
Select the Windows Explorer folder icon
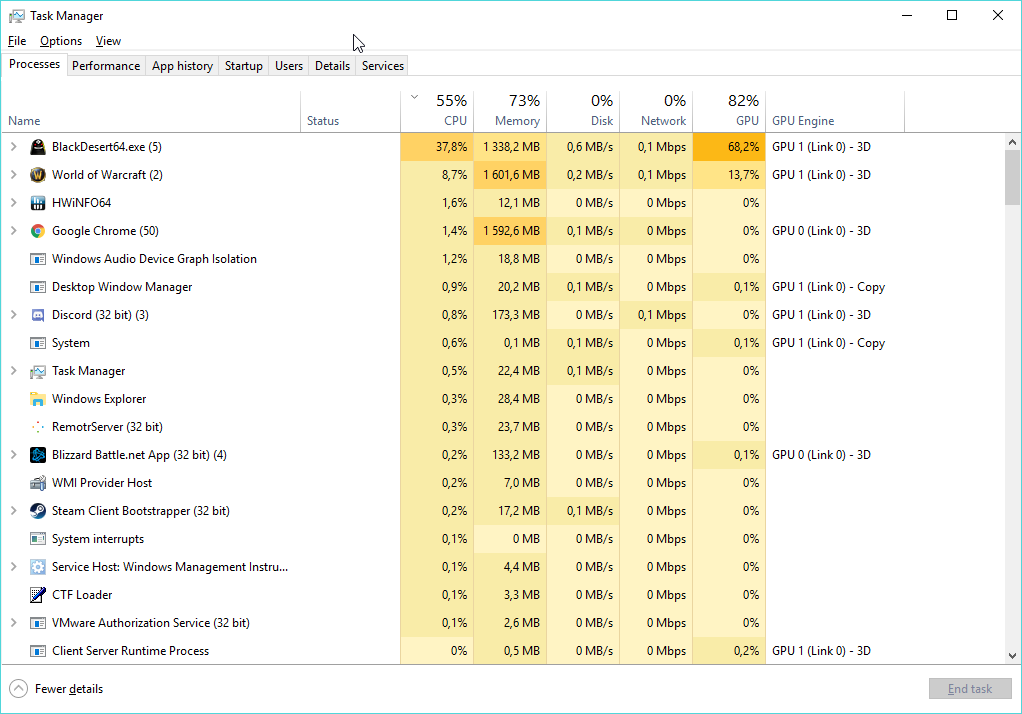38,399
